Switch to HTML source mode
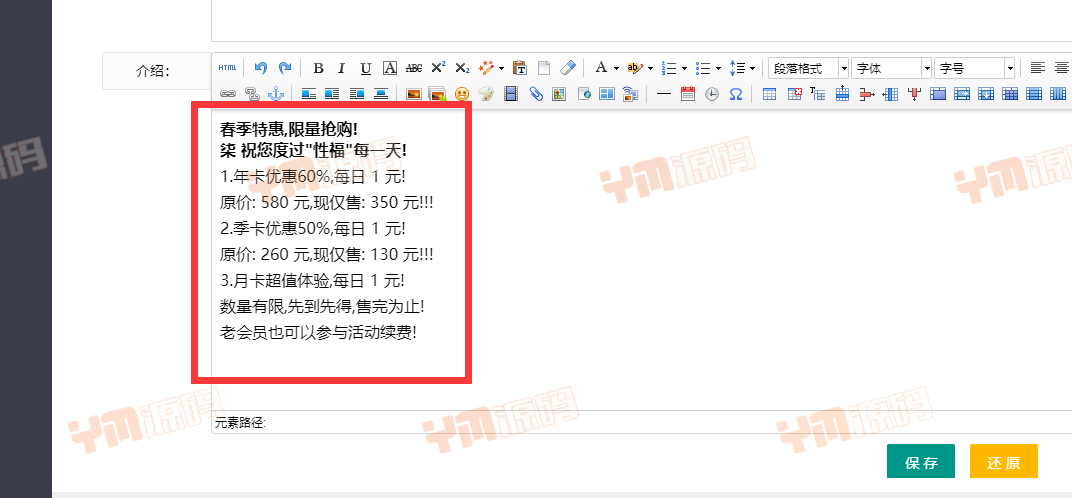 (x=227, y=68)
